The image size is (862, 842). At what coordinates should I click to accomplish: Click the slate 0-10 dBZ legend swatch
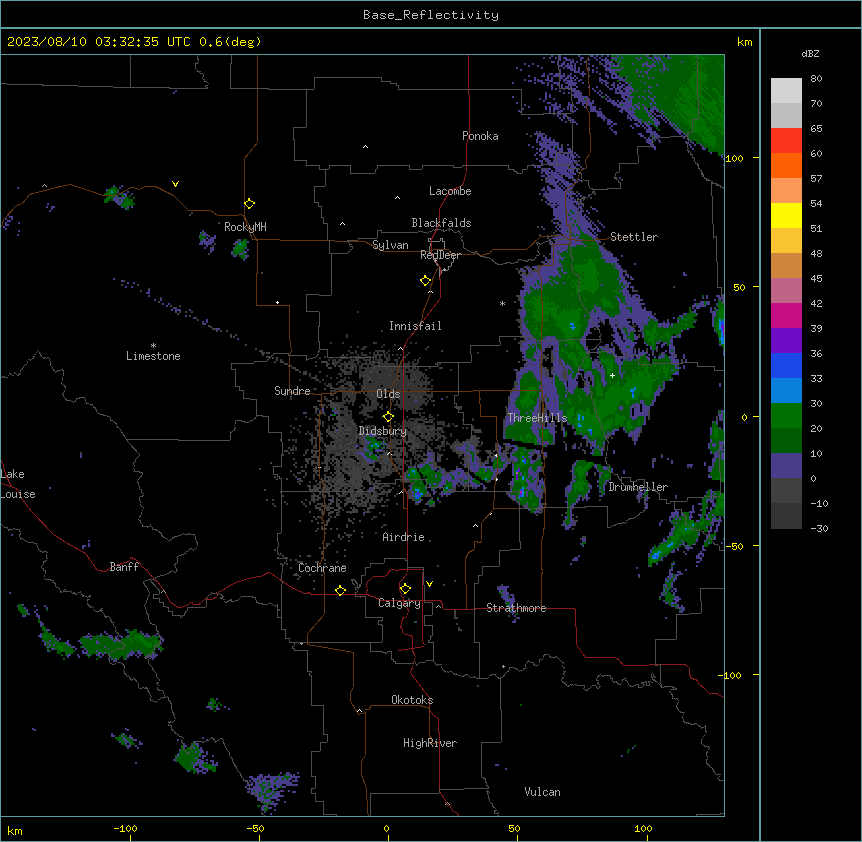[x=786, y=466]
